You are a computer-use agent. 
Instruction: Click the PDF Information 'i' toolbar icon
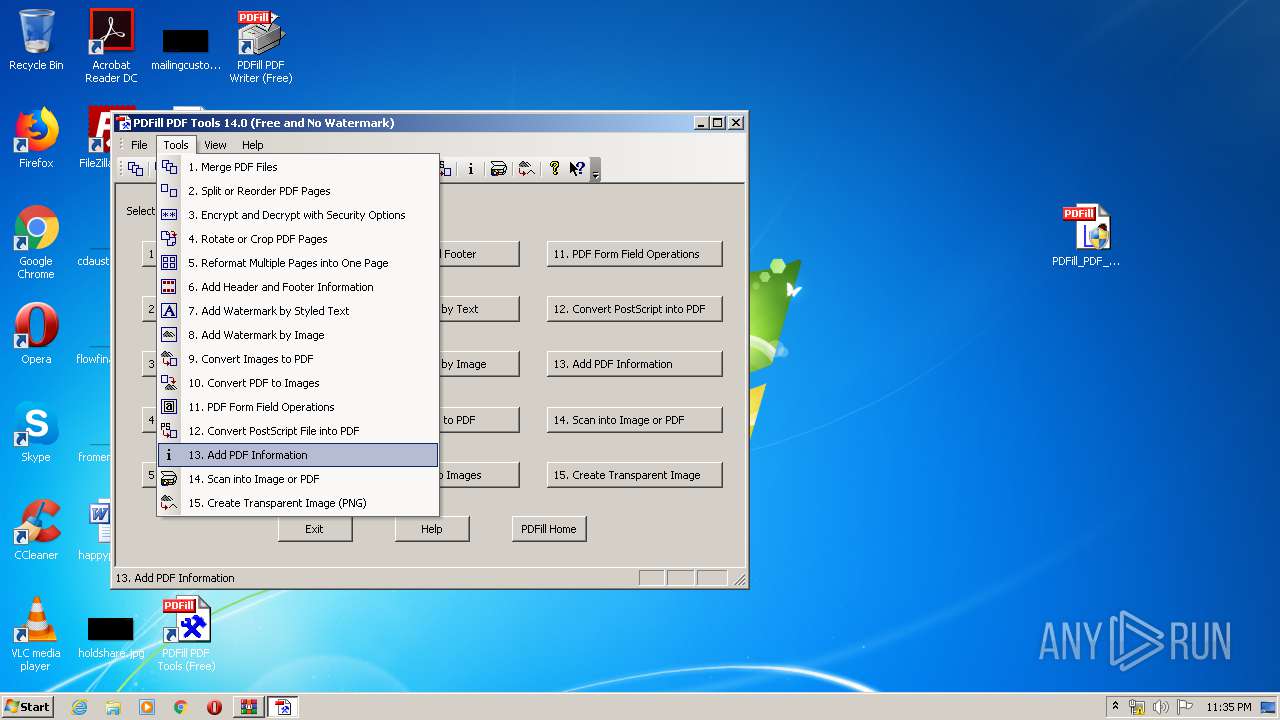pos(470,169)
